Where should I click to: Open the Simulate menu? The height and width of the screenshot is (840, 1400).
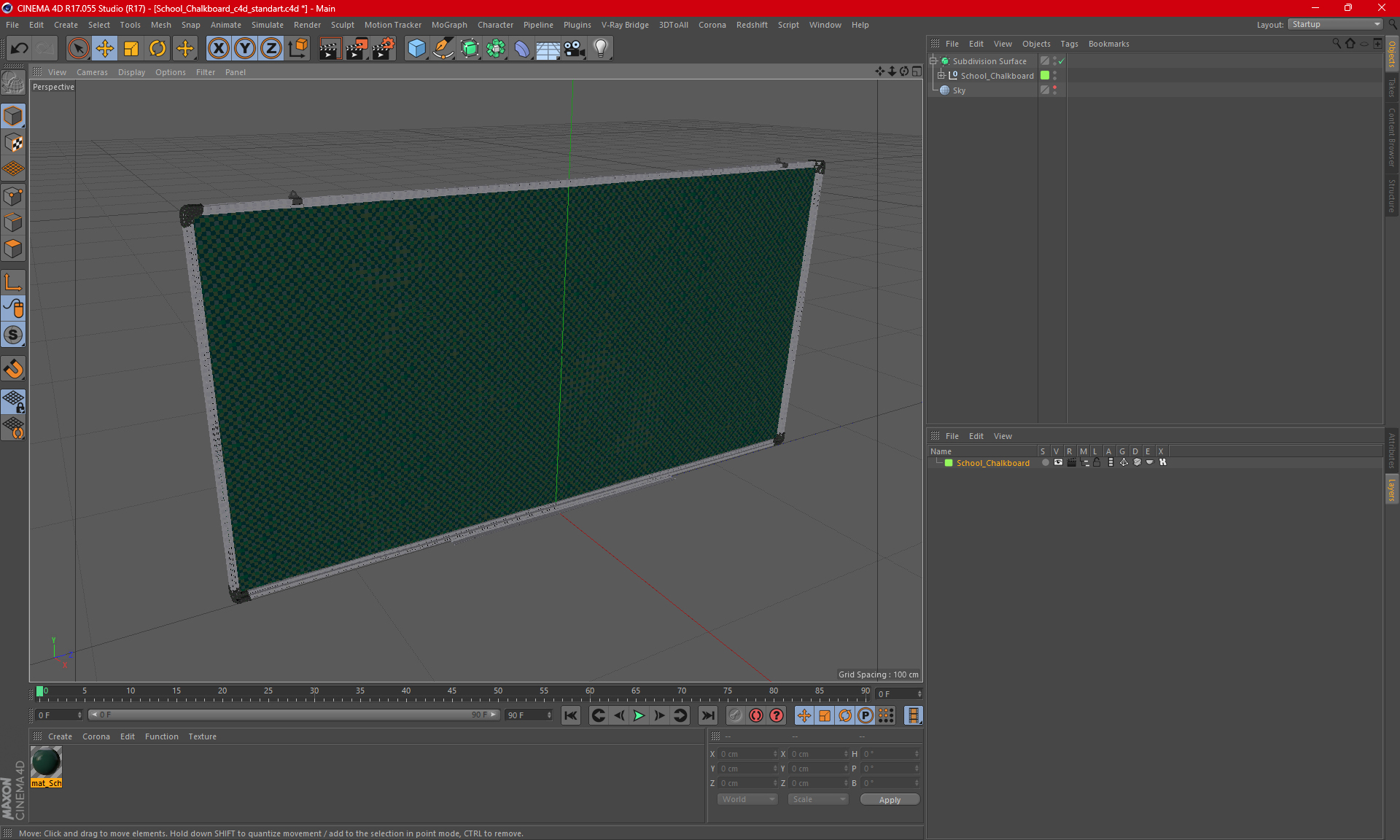coord(268,25)
